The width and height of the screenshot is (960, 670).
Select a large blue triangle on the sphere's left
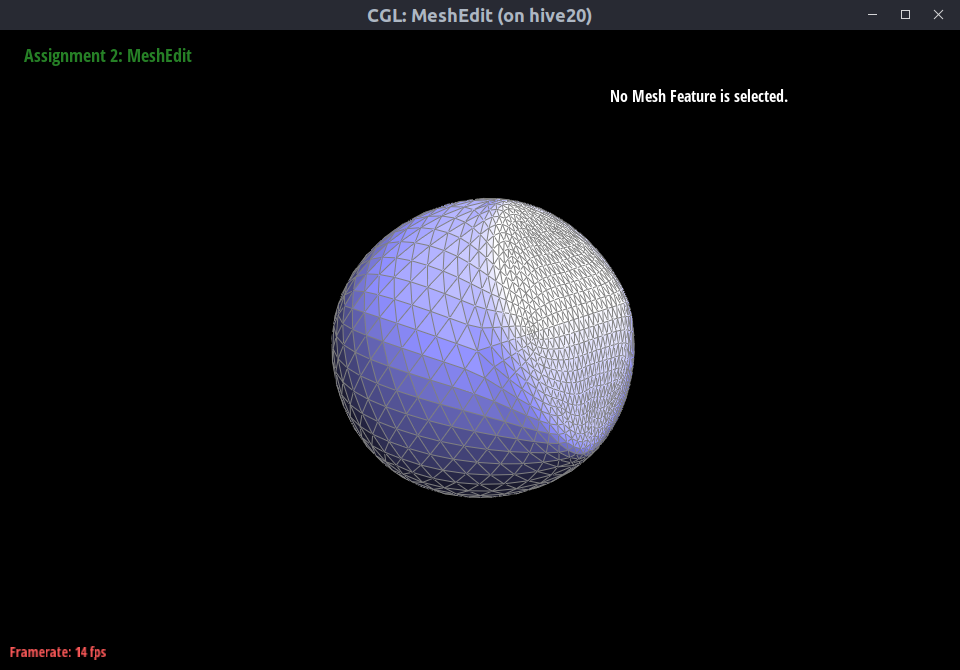(400, 300)
